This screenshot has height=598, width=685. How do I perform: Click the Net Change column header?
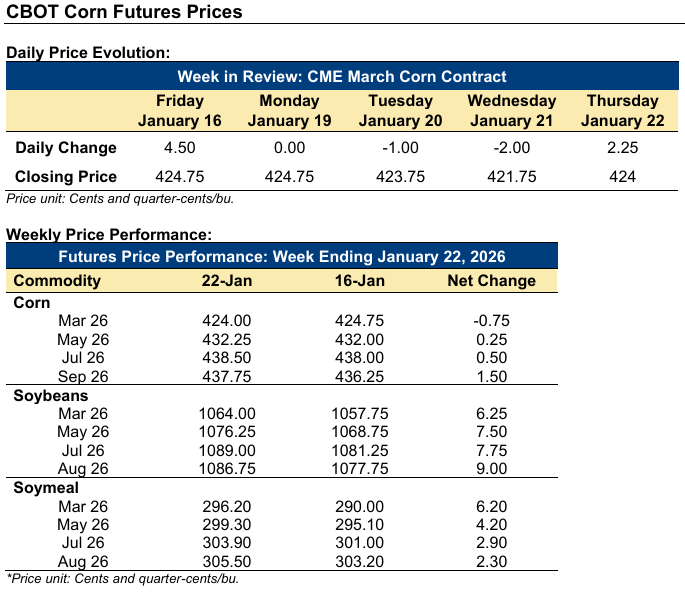pos(491,281)
